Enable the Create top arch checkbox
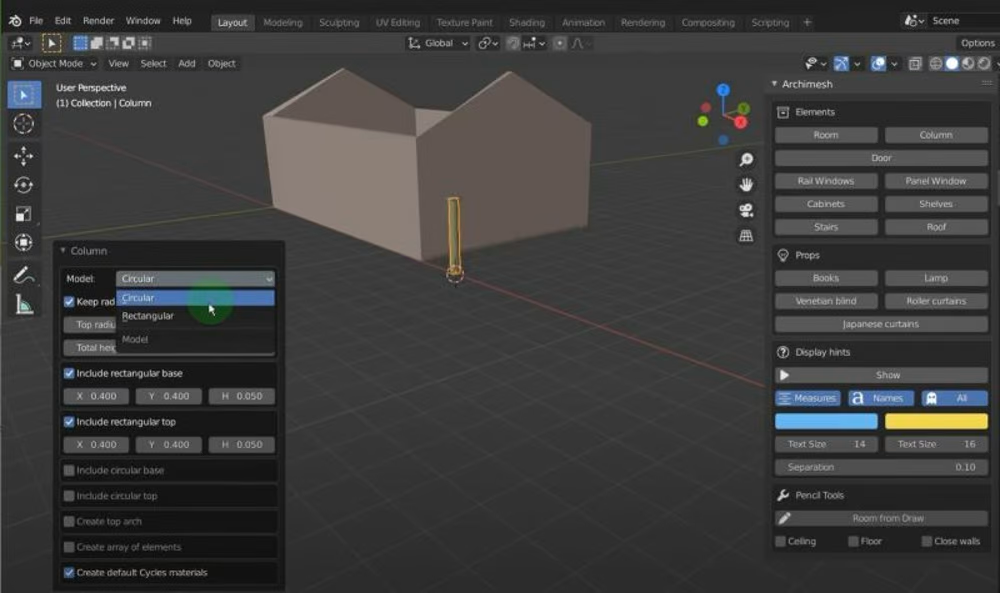Image resolution: width=1000 pixels, height=593 pixels. point(68,521)
